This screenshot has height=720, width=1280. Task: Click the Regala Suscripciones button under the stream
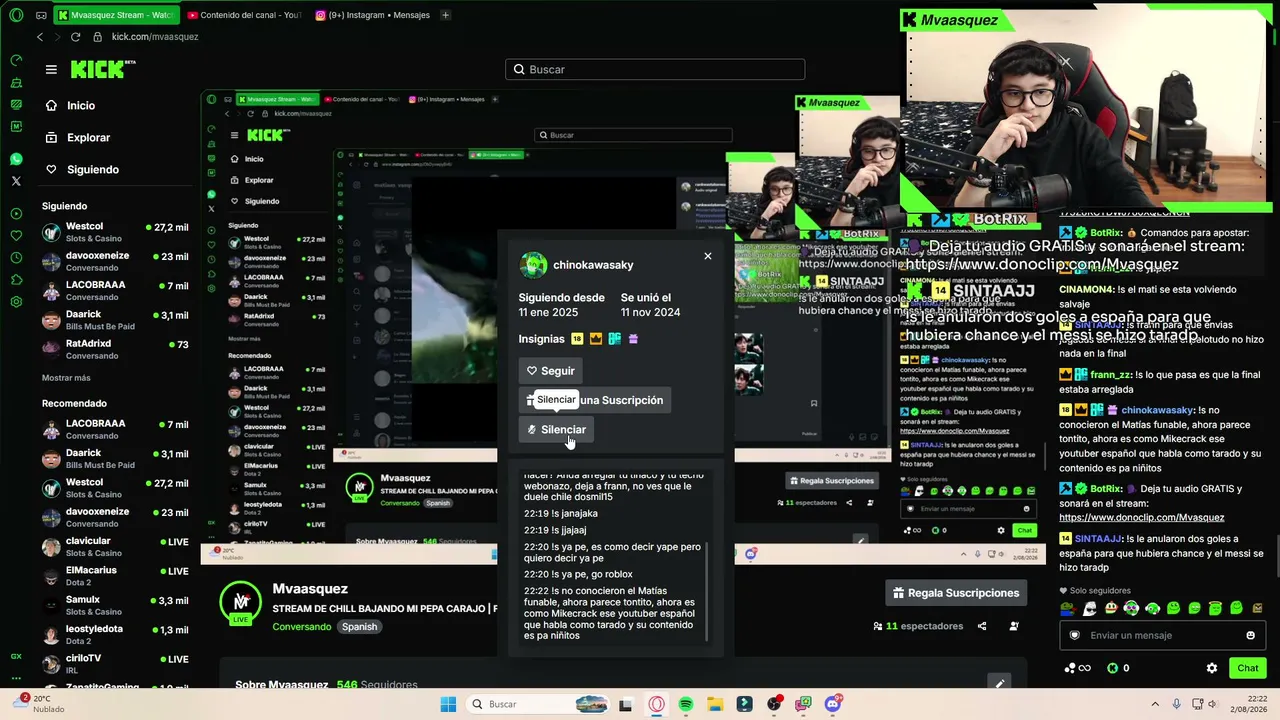(x=957, y=593)
